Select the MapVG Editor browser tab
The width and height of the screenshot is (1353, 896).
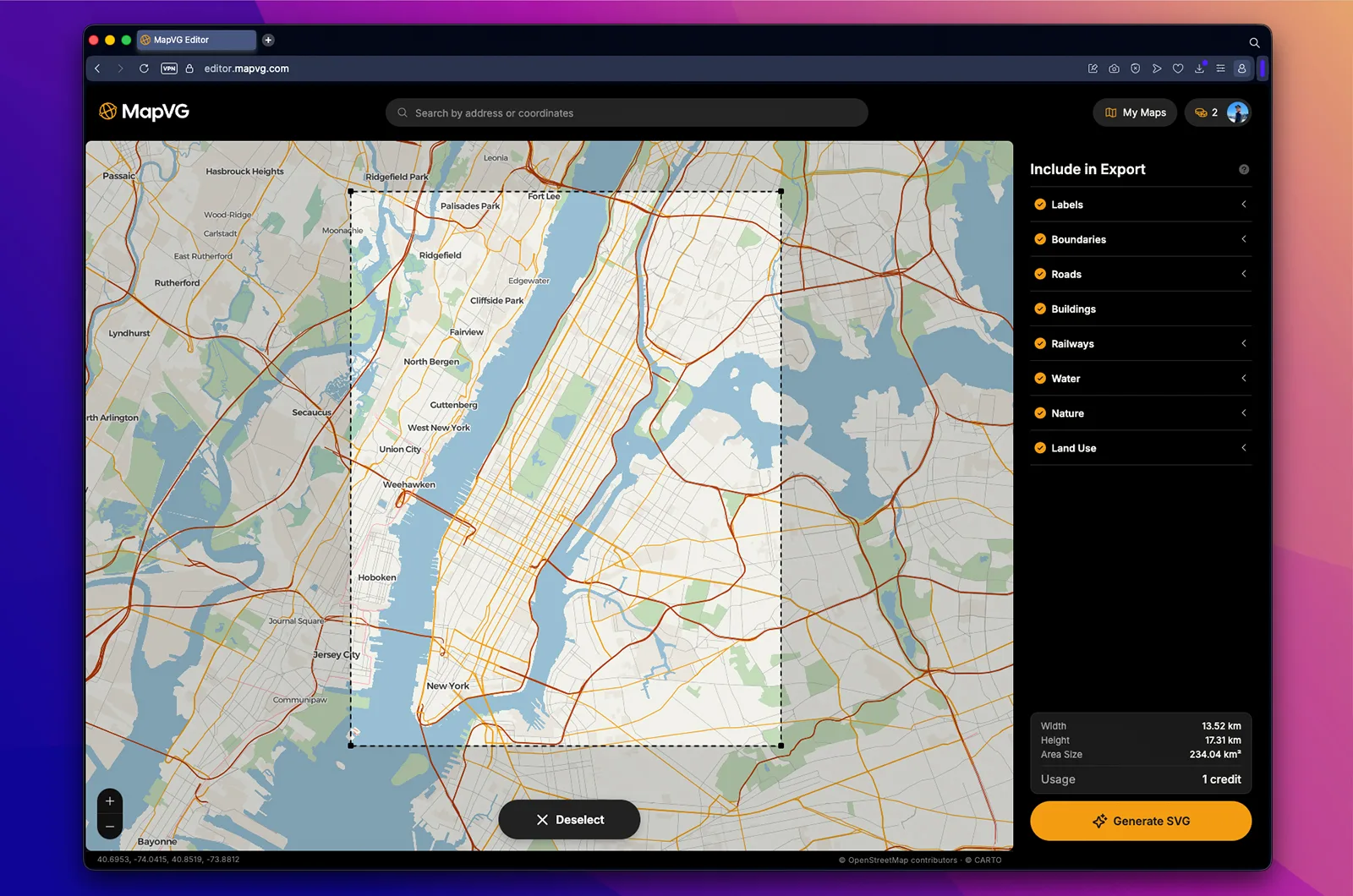pos(196,40)
